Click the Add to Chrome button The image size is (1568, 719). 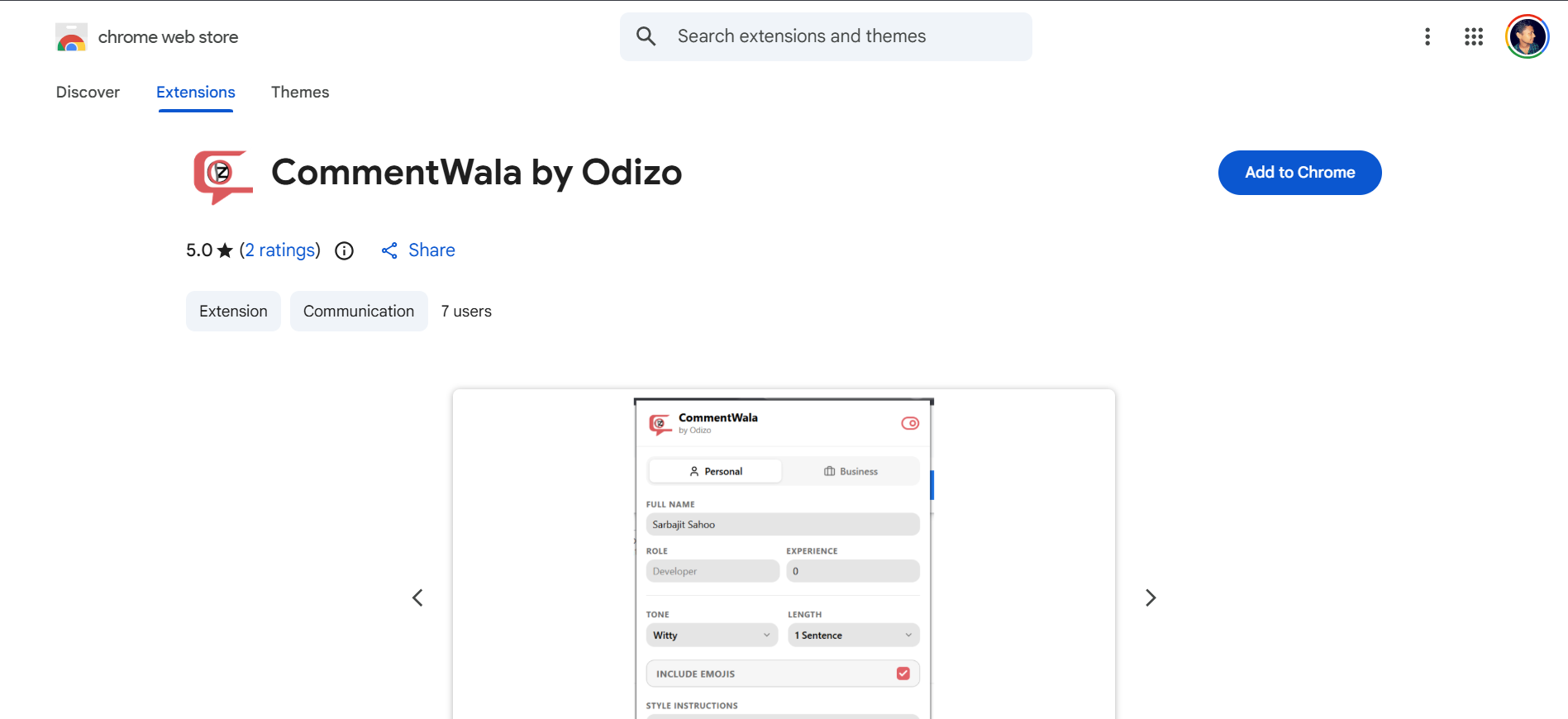click(x=1299, y=173)
